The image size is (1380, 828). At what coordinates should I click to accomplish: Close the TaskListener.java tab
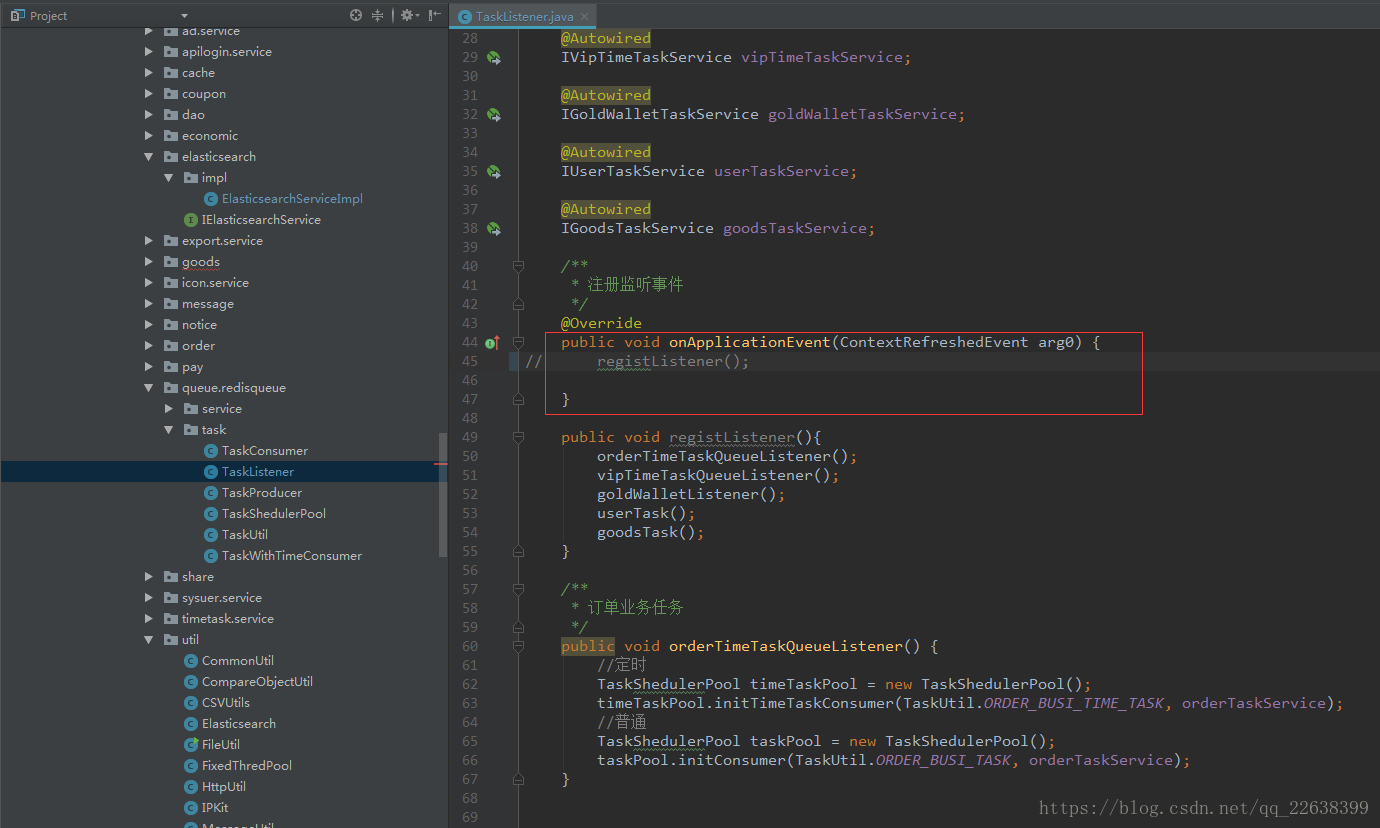coord(585,16)
